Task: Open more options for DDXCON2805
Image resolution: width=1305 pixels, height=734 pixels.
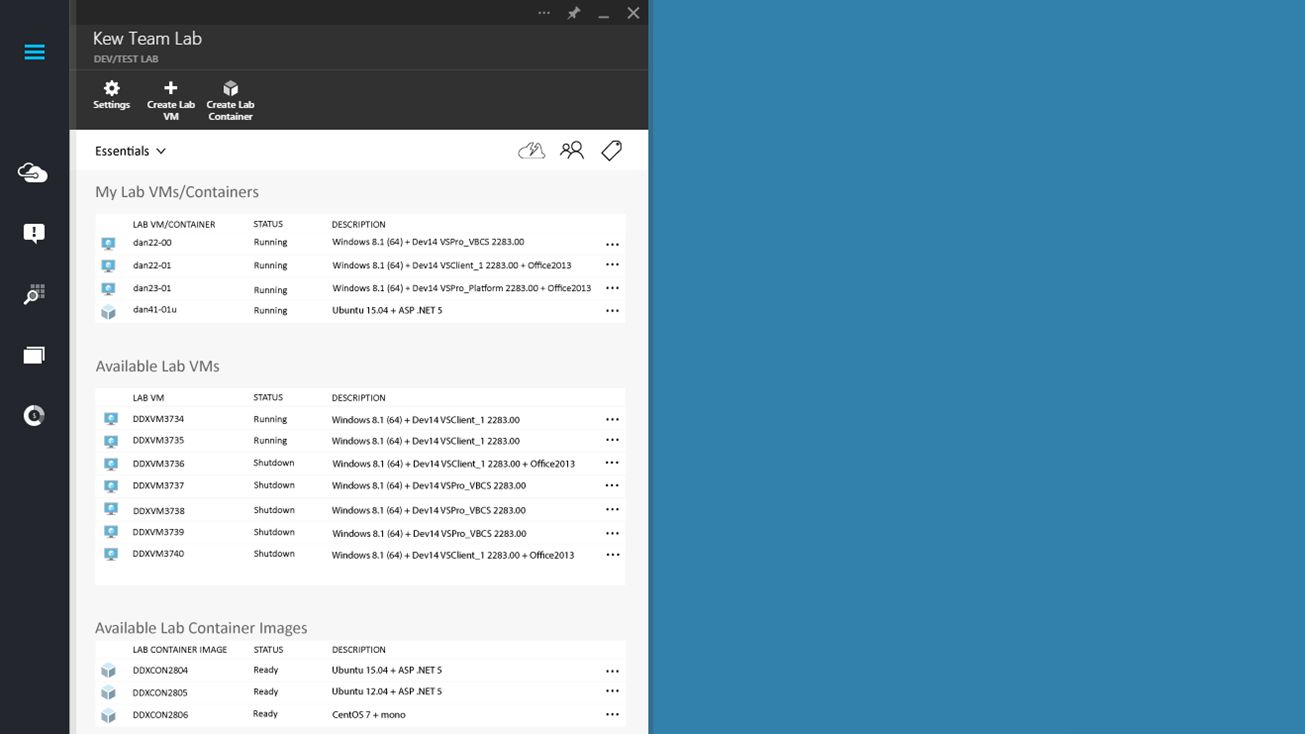Action: pyautogui.click(x=612, y=691)
